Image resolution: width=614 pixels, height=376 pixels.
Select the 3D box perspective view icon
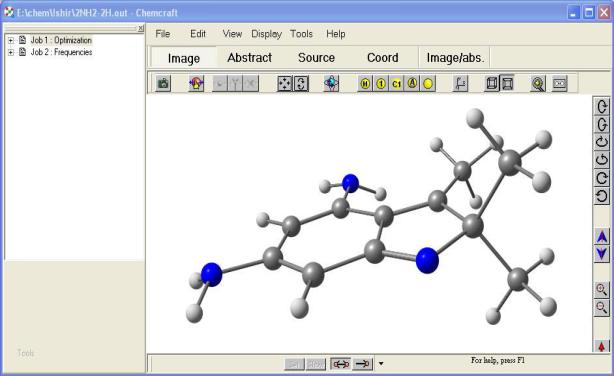click(491, 83)
